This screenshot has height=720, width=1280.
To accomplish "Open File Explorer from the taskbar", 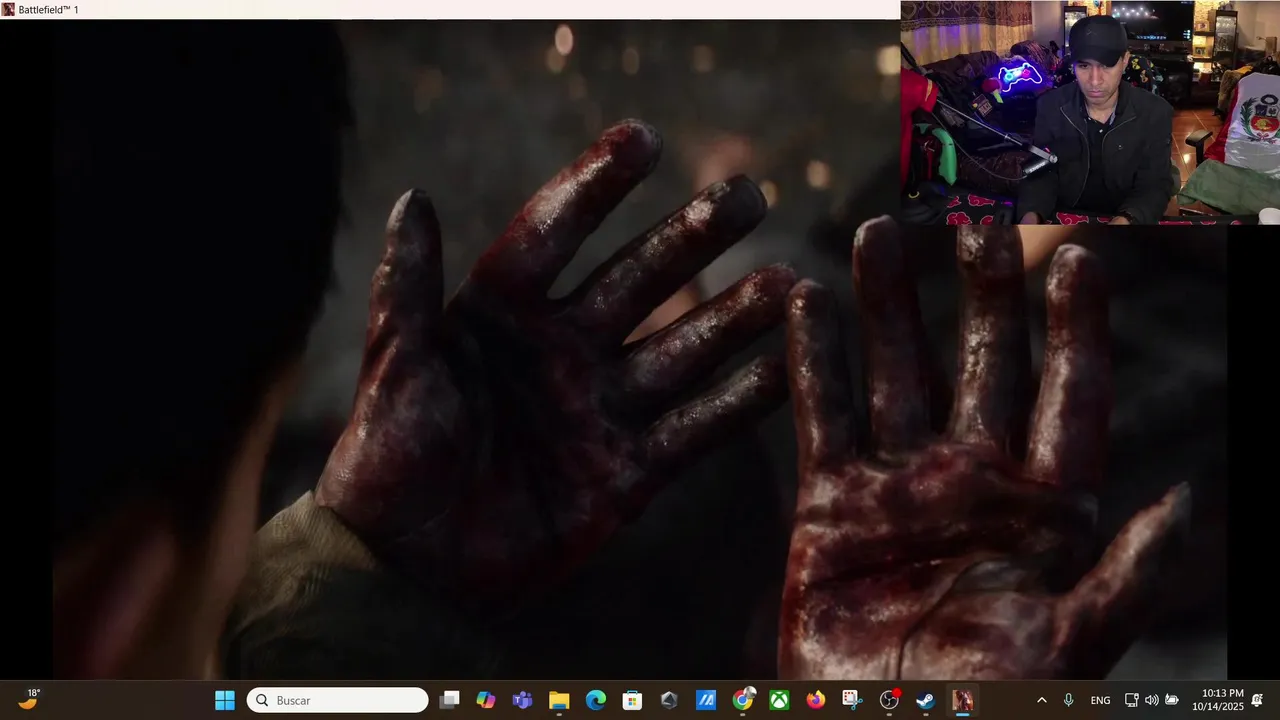I will click(559, 700).
